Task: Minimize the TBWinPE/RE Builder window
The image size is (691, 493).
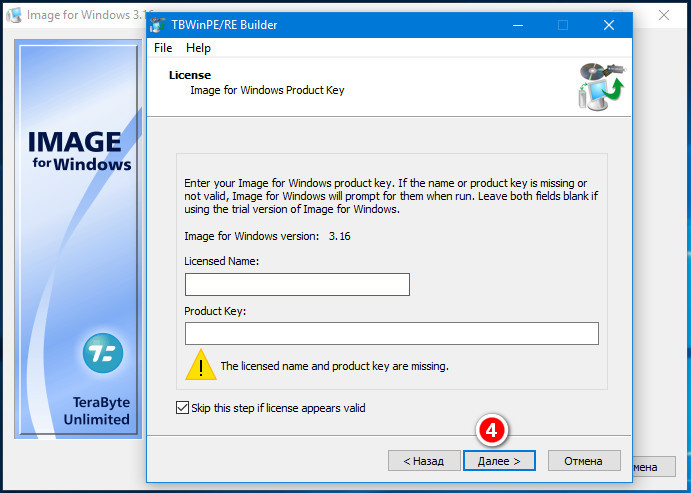Action: [518, 25]
